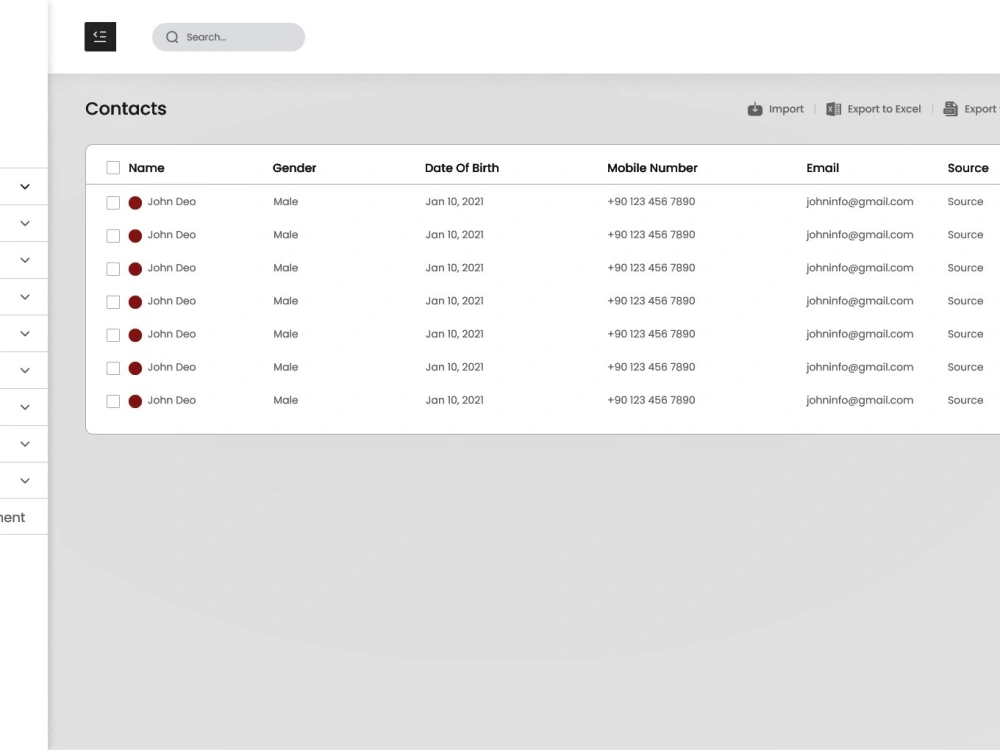Check the third John Deo row checkbox
The image size is (1000, 750).
pyautogui.click(x=113, y=269)
